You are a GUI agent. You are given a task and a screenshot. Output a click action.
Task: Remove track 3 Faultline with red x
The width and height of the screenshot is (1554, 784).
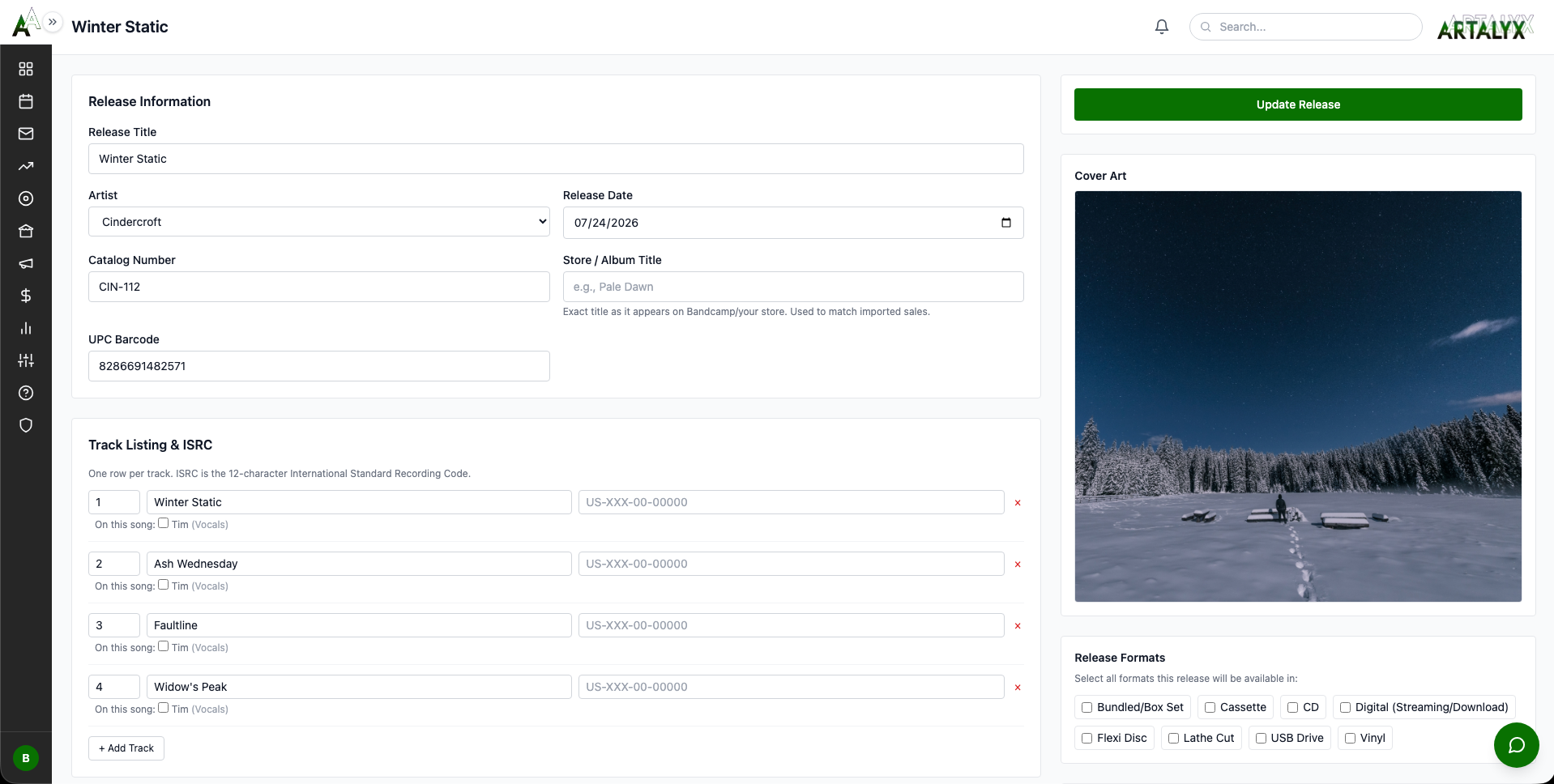click(1018, 626)
